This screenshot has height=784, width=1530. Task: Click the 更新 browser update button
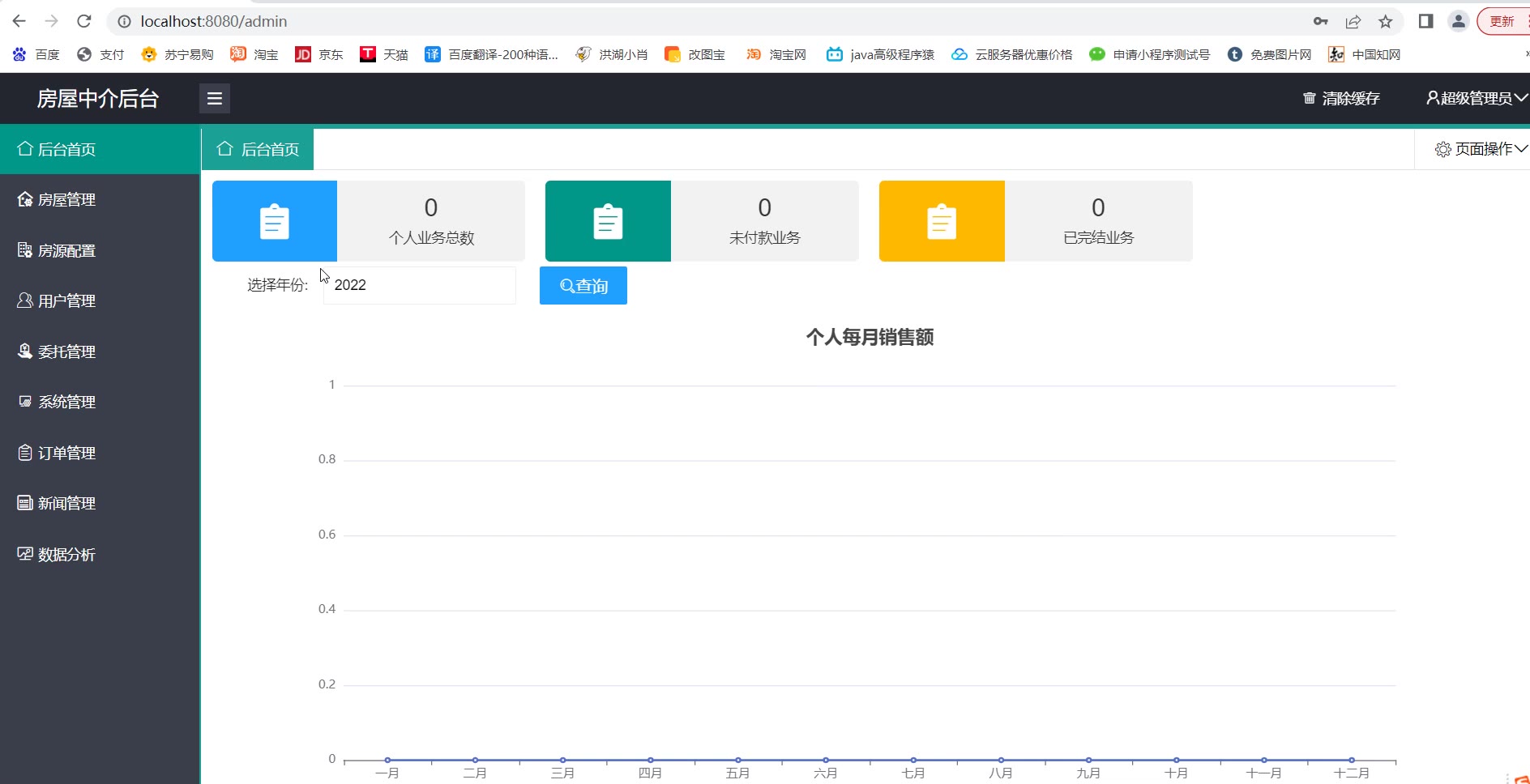pyautogui.click(x=1503, y=21)
